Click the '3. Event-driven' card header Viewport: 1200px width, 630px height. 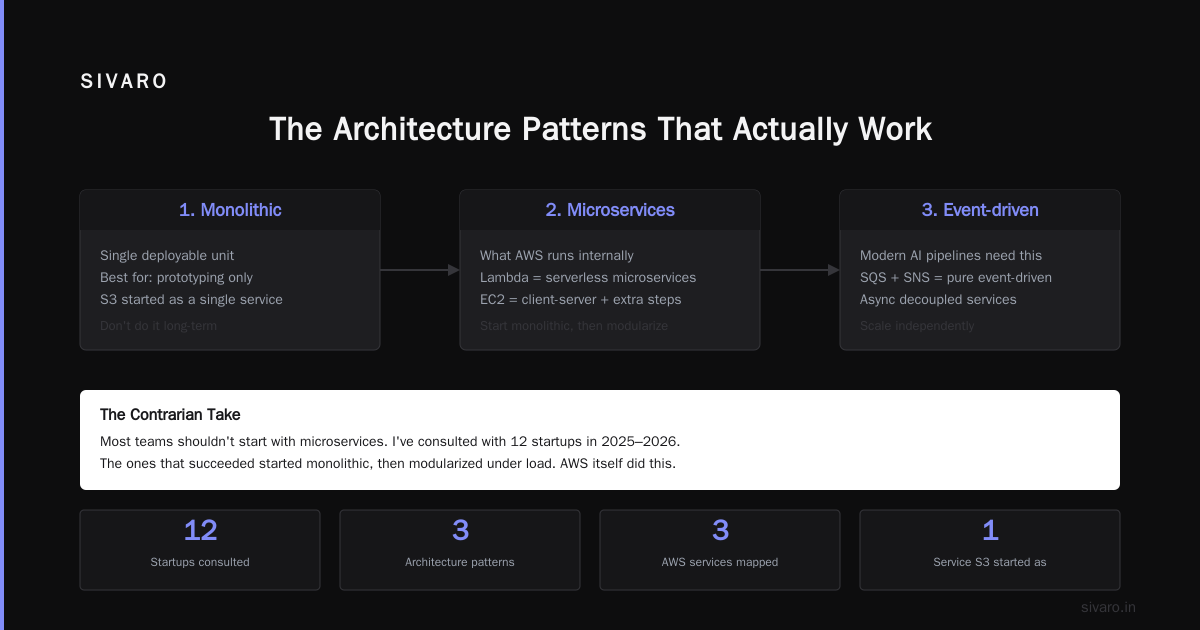[x=980, y=210]
